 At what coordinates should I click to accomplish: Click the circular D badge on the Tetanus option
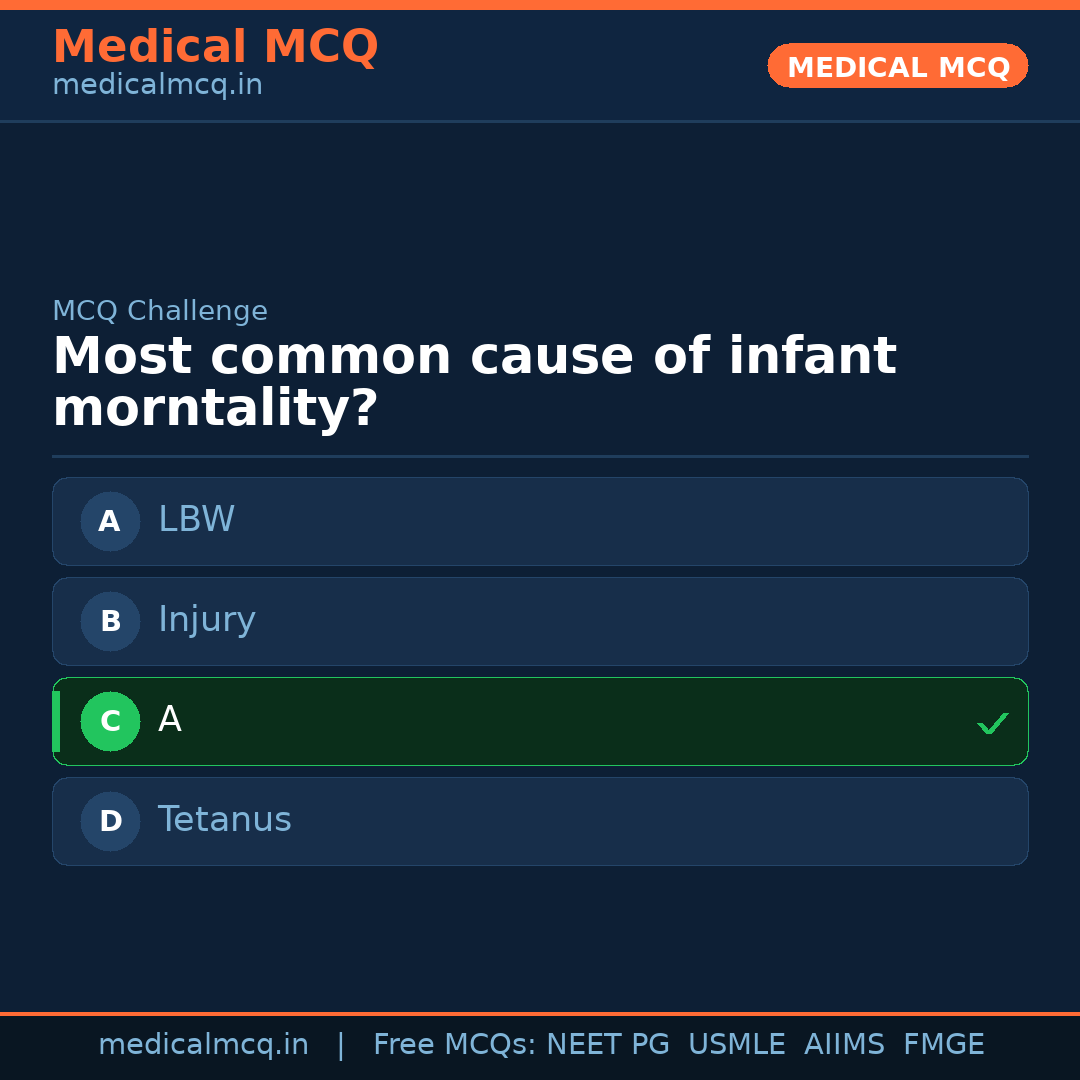pyautogui.click(x=110, y=821)
